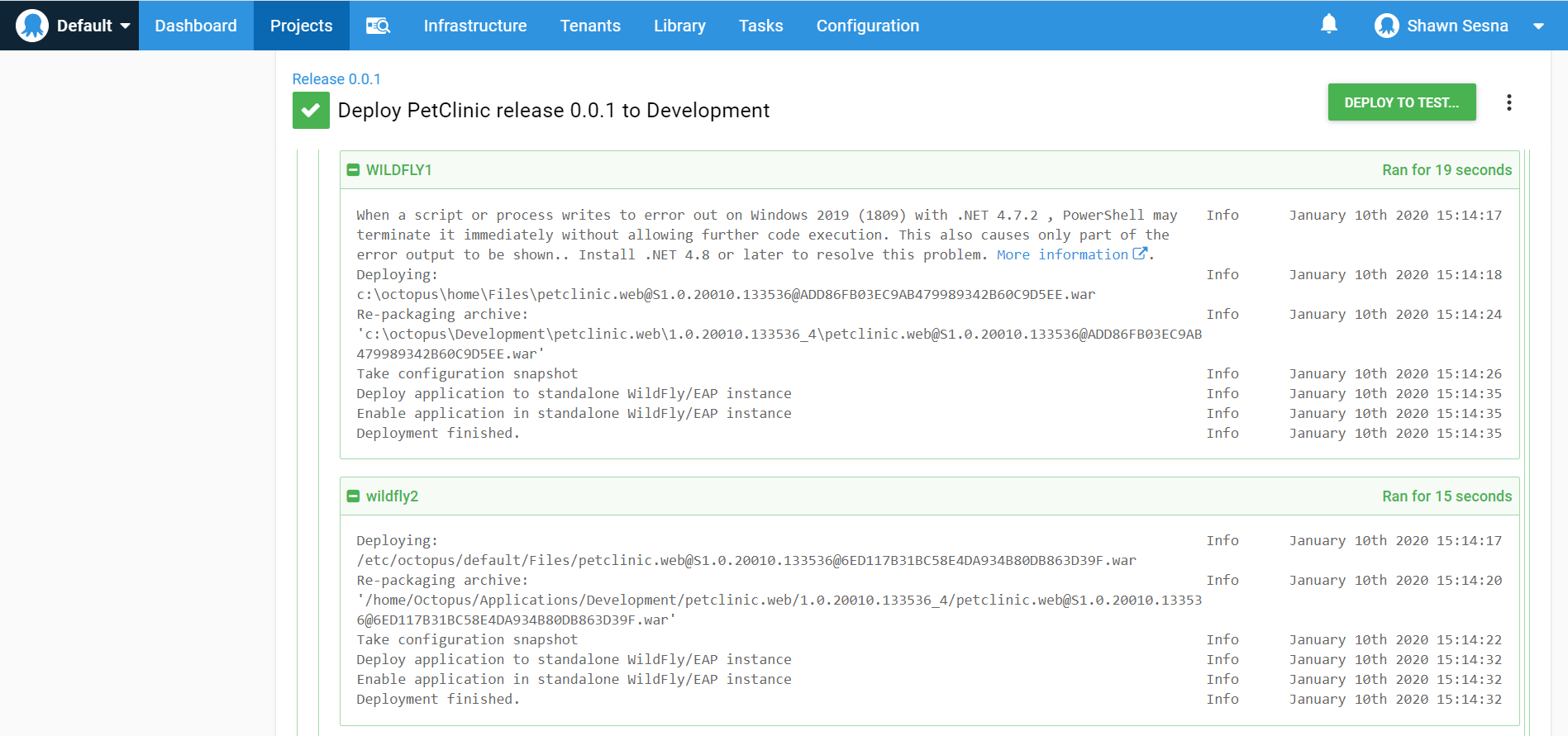Open the vertical three-dot overflow menu
This screenshot has height=736, width=1568.
[x=1508, y=102]
